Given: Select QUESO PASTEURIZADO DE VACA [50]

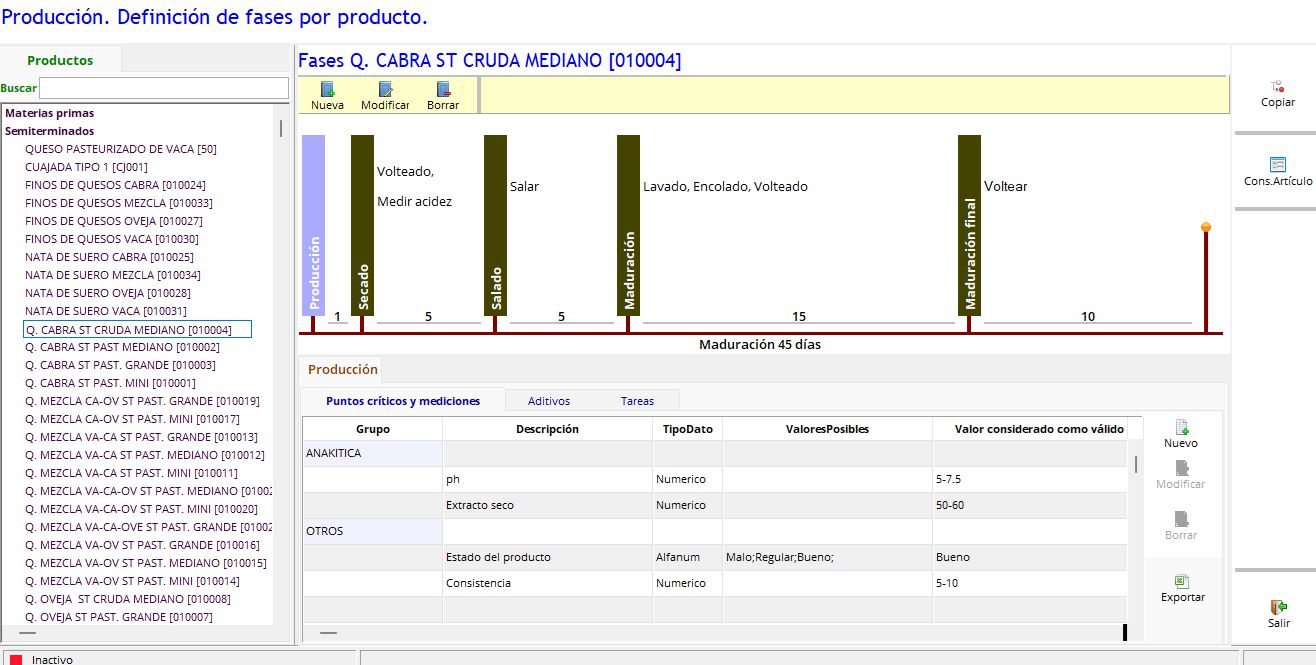Looking at the screenshot, I should [x=121, y=149].
